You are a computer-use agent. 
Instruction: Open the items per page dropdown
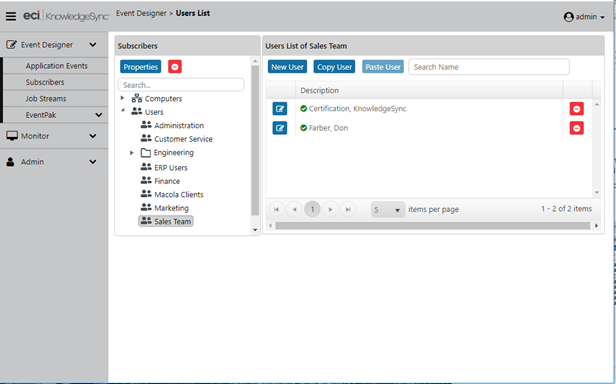click(x=388, y=210)
